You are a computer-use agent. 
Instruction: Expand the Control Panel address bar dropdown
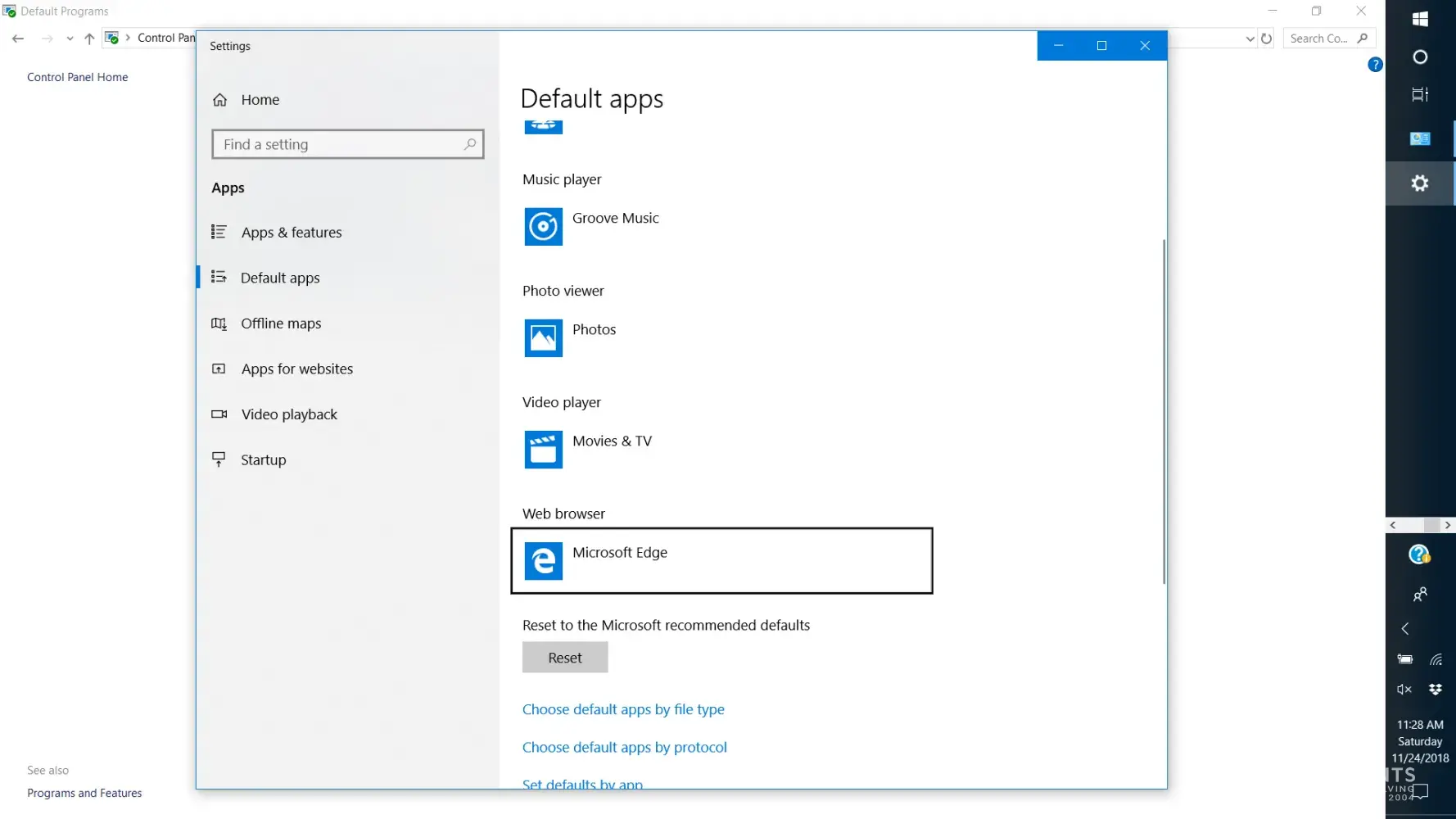pyautogui.click(x=1250, y=38)
